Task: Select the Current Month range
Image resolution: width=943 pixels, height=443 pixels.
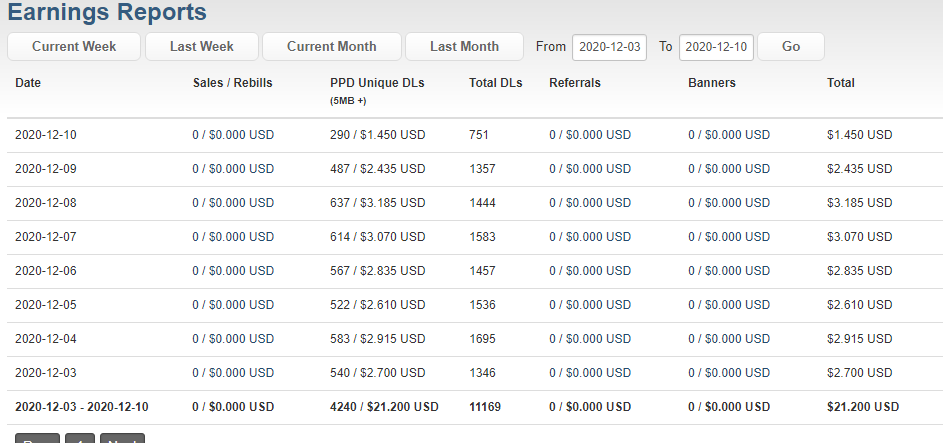Action: coord(332,47)
